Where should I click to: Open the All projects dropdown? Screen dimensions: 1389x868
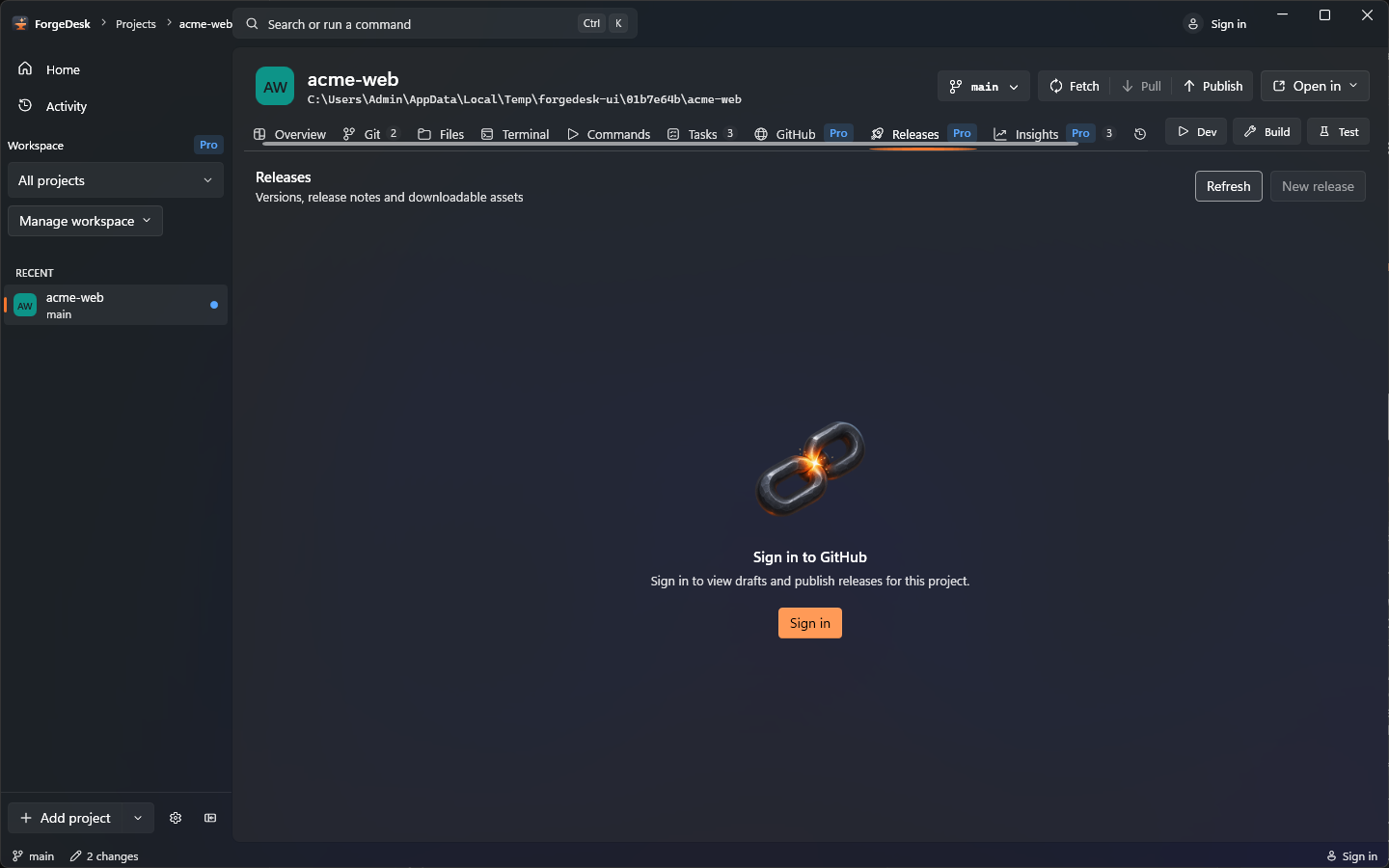coord(116,180)
